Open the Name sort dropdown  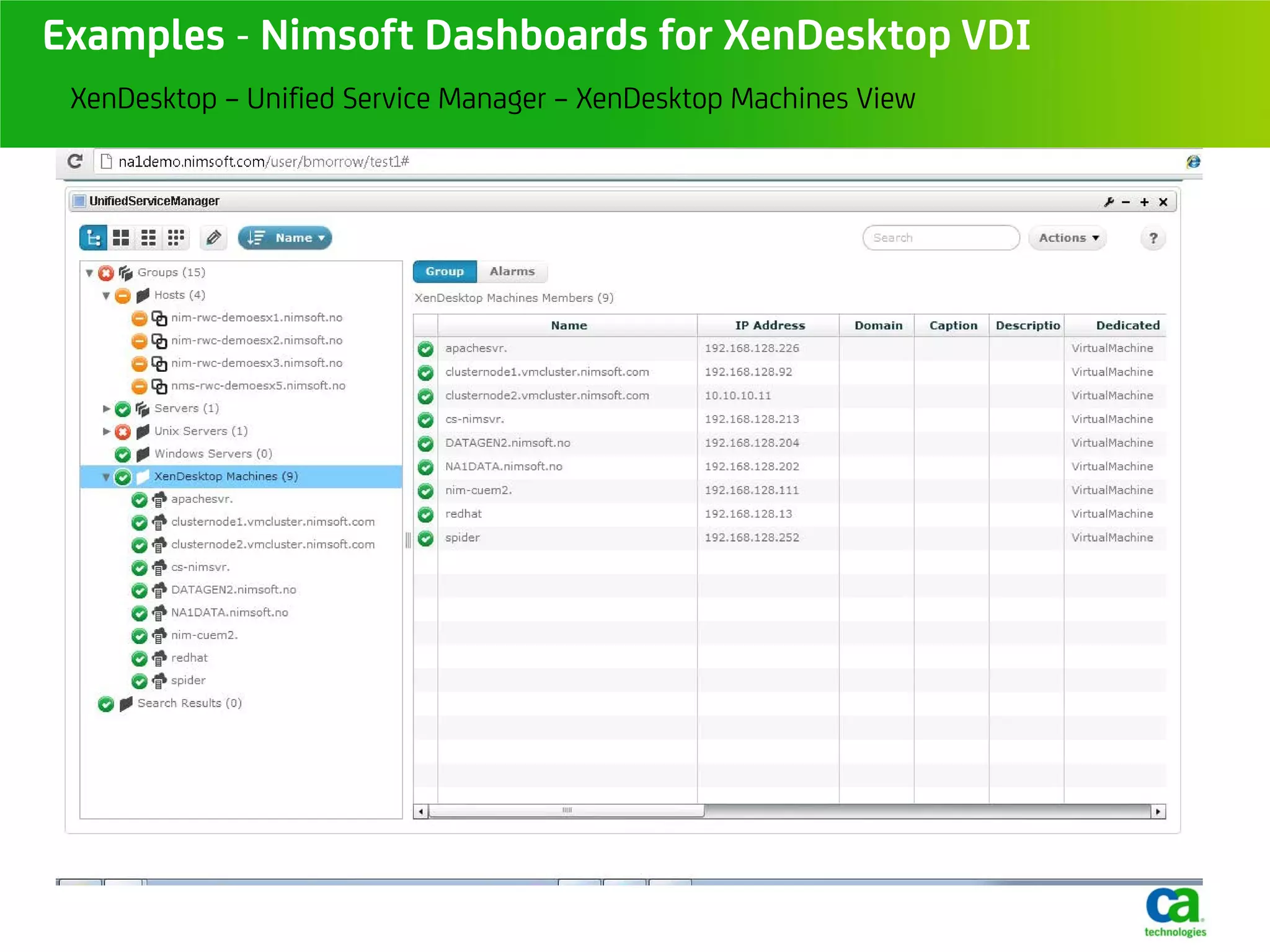click(x=285, y=238)
